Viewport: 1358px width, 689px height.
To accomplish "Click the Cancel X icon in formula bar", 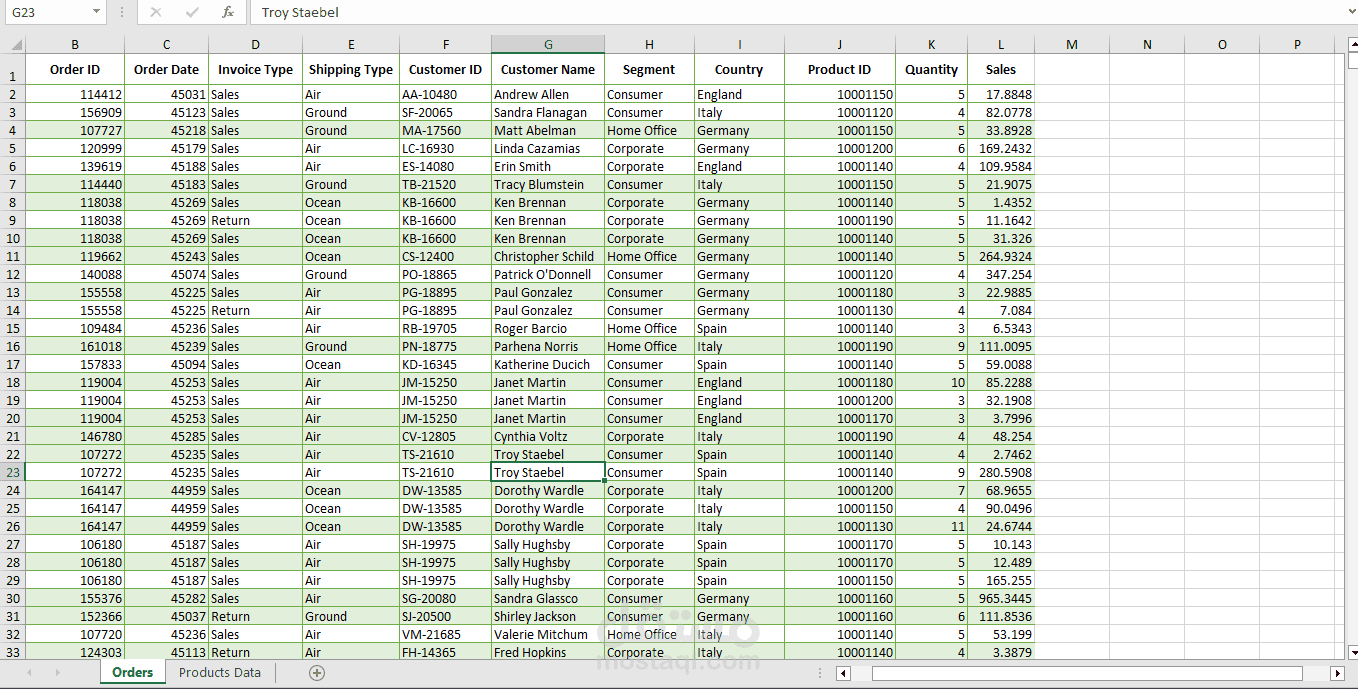I will point(155,12).
